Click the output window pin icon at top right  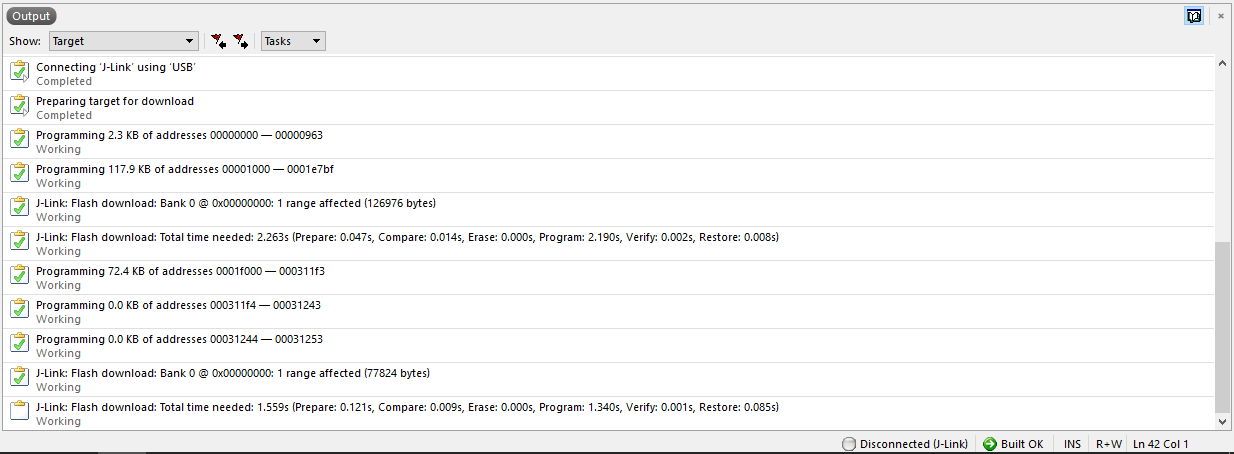pyautogui.click(x=1193, y=16)
